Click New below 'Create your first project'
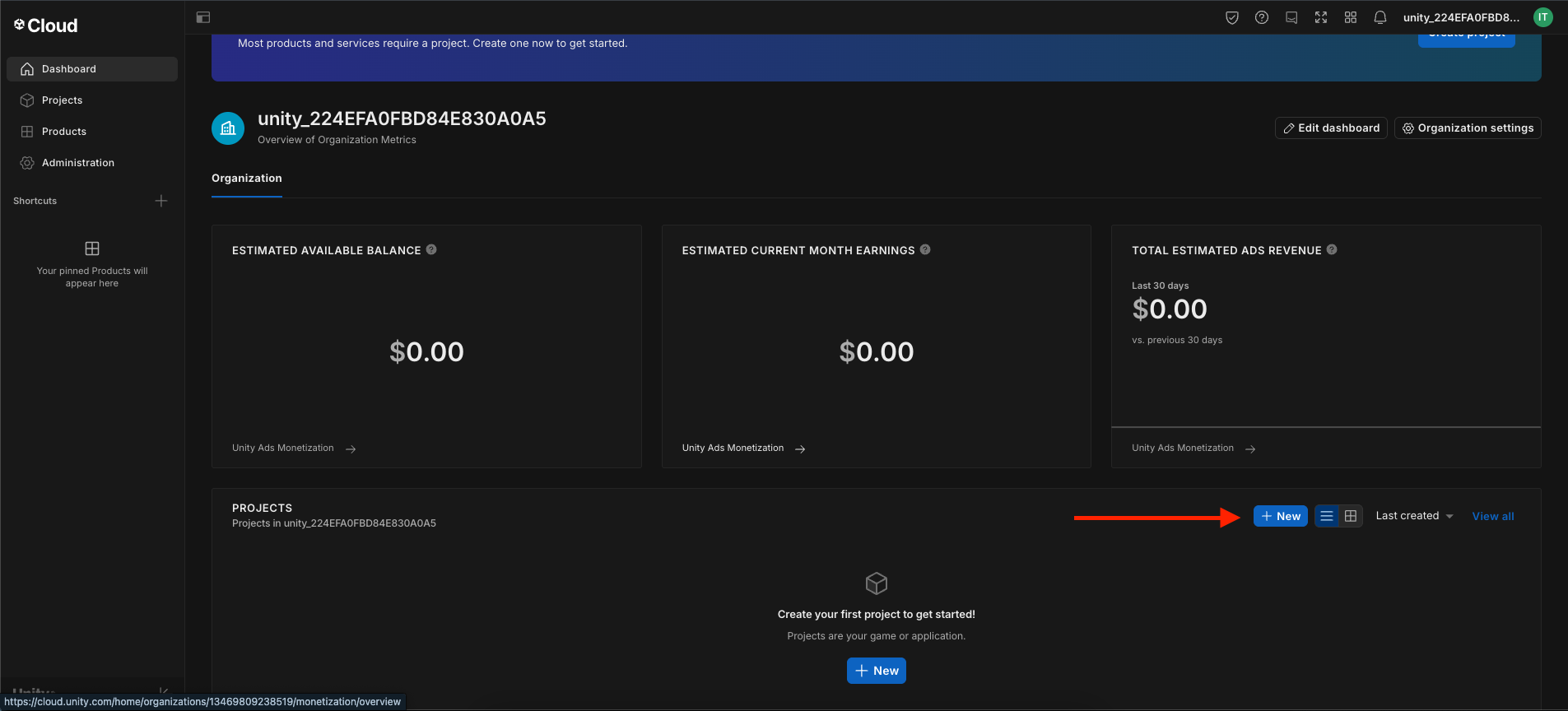This screenshot has height=711, width=1568. tap(877, 671)
